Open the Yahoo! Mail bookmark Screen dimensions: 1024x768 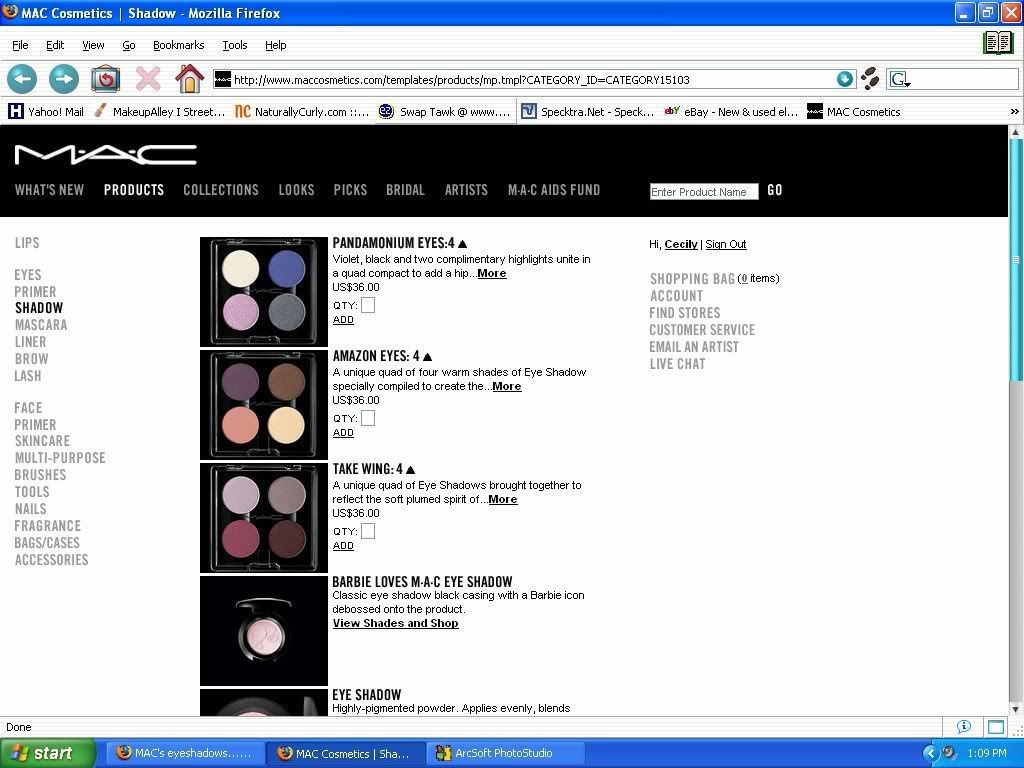(x=46, y=112)
